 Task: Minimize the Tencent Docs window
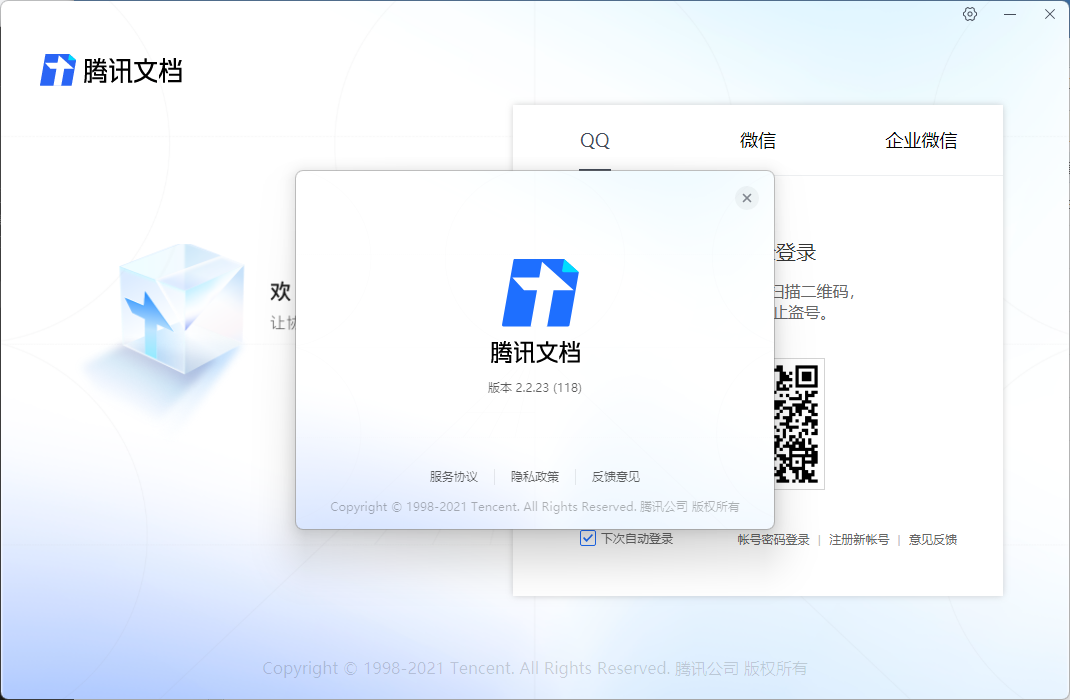coord(1010,14)
